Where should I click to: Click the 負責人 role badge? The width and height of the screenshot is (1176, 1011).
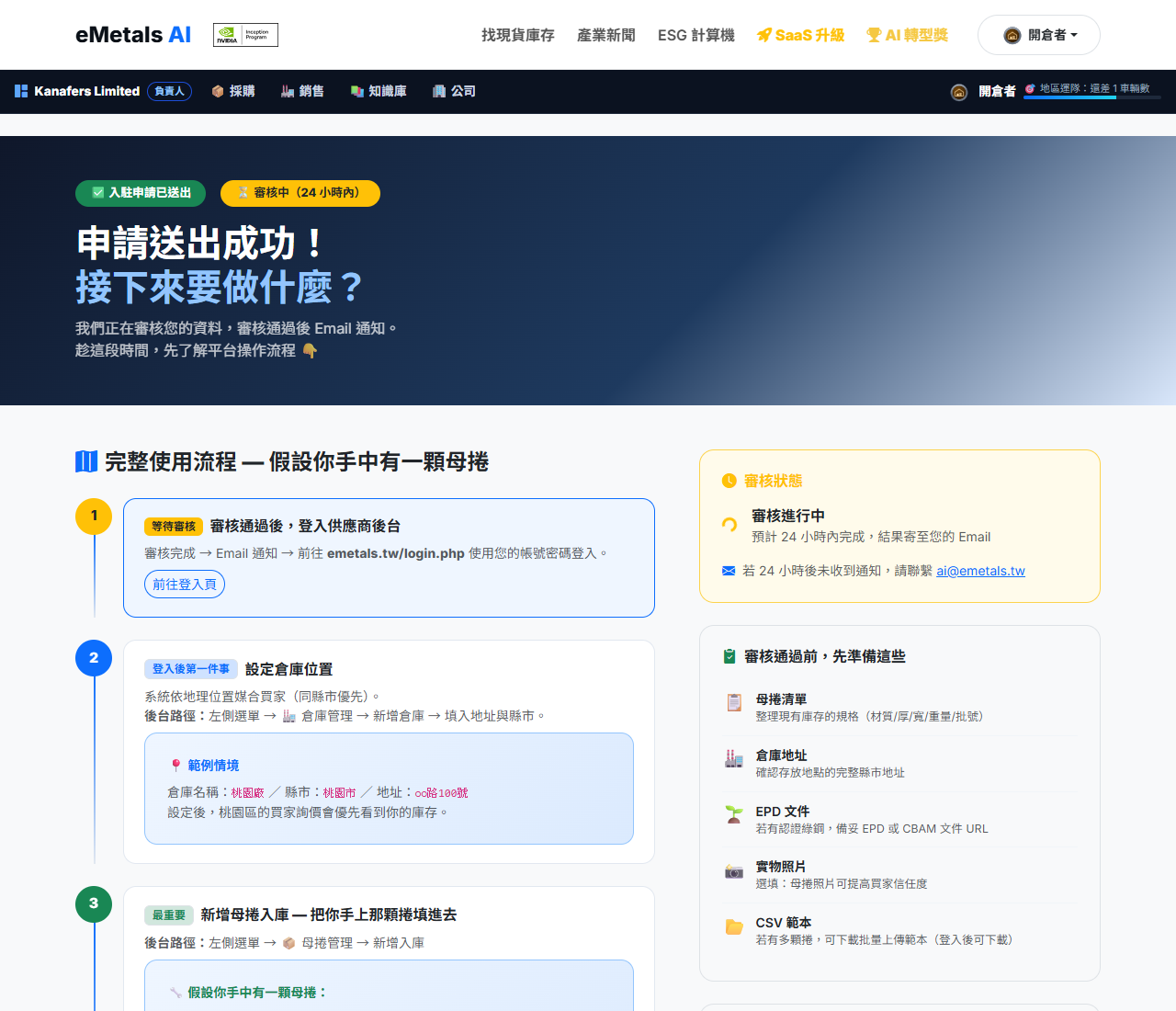click(x=169, y=91)
